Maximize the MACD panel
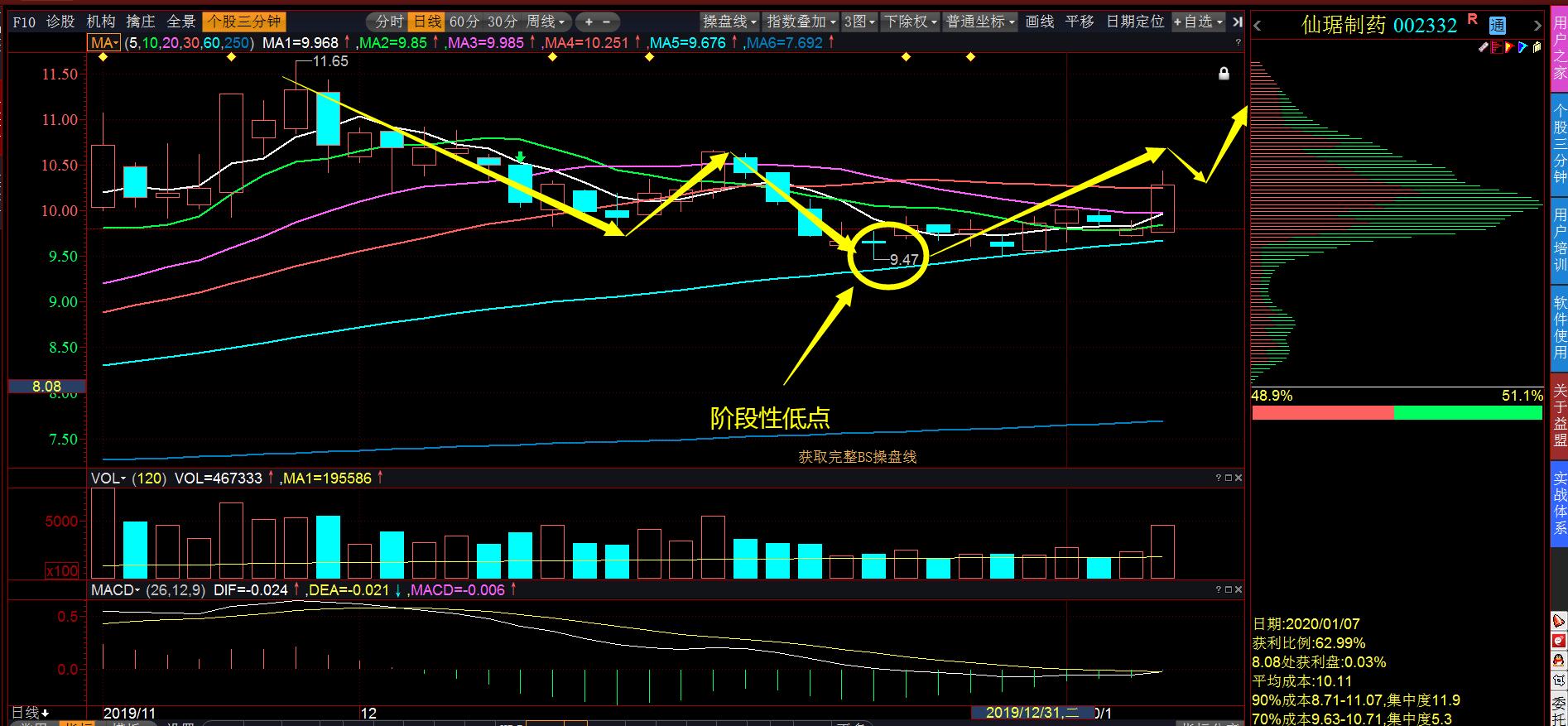Image resolution: width=1568 pixels, height=726 pixels. 1229,589
